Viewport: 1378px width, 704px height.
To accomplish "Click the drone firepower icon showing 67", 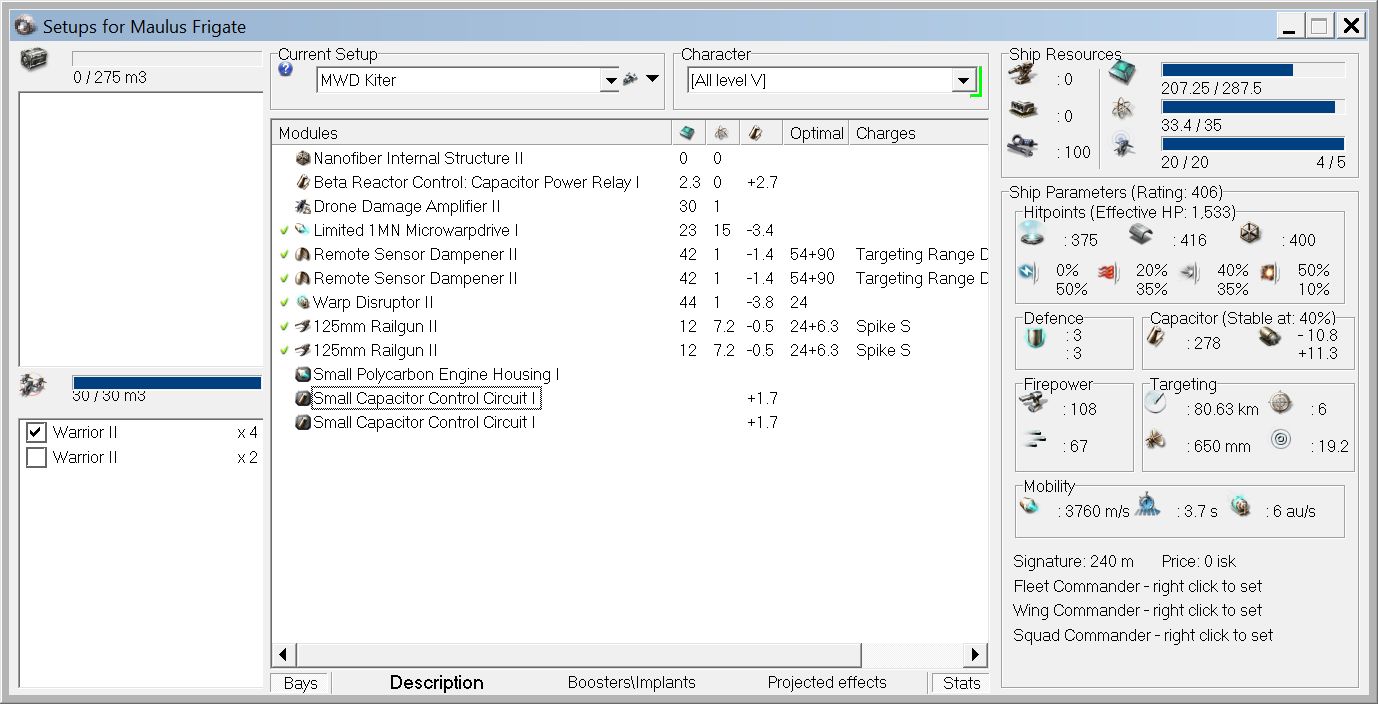I will click(1036, 439).
